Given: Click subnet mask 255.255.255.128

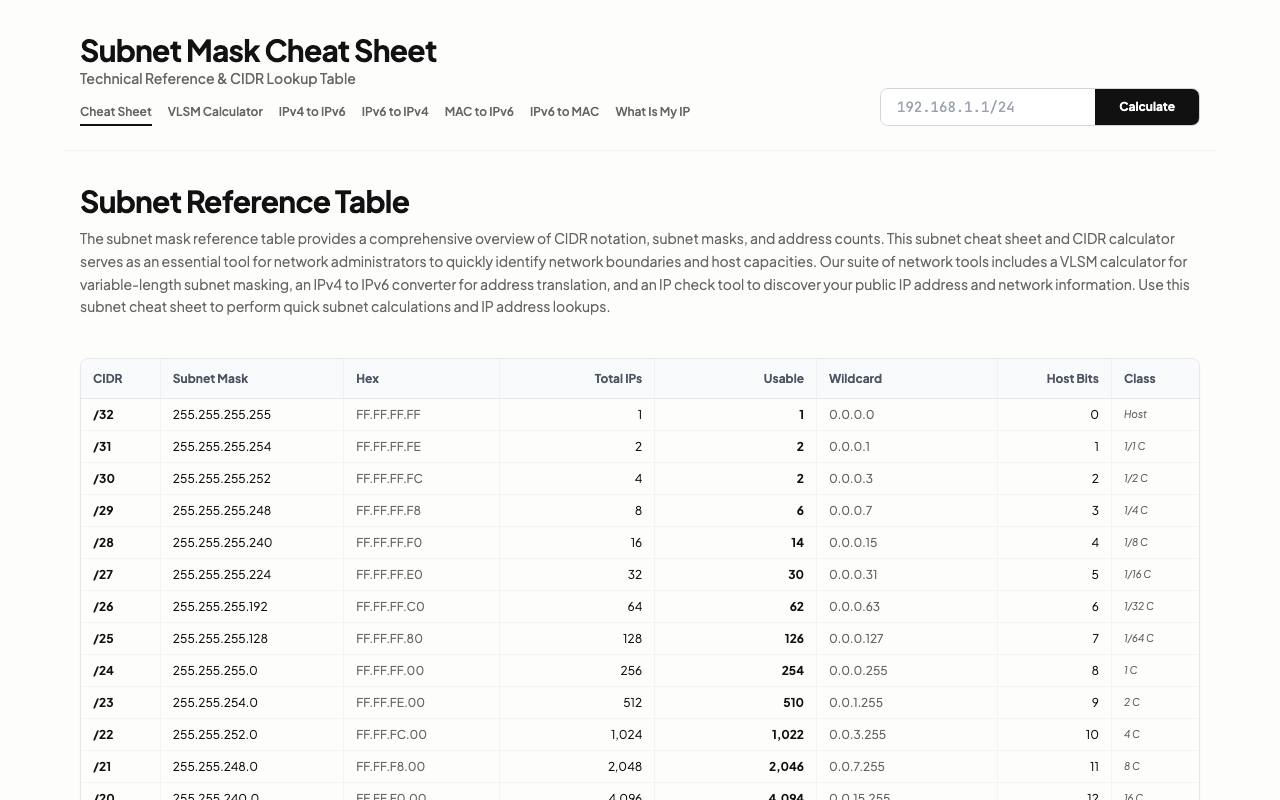Looking at the screenshot, I should pyautogui.click(x=220, y=639).
